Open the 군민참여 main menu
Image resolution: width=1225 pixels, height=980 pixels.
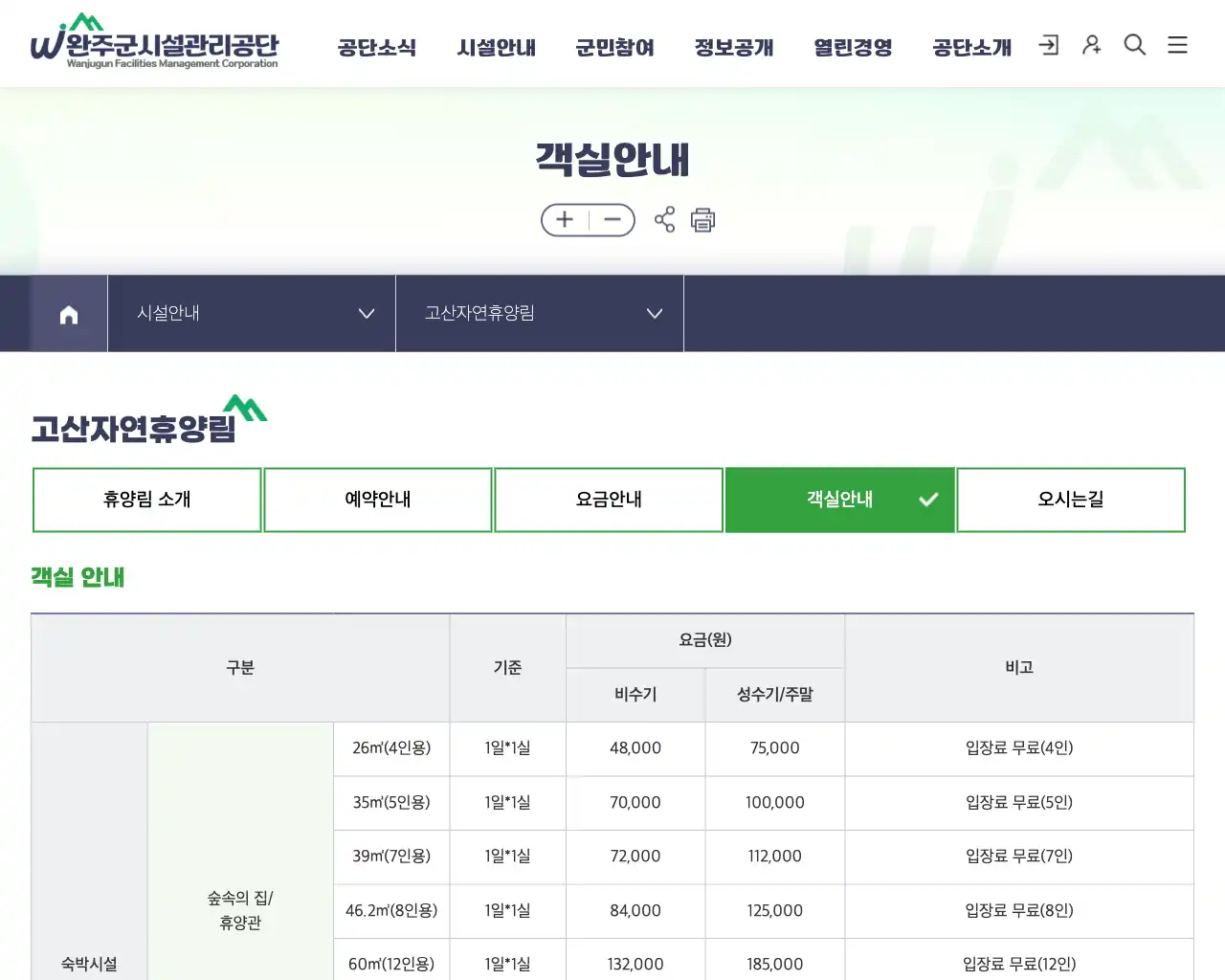615,47
